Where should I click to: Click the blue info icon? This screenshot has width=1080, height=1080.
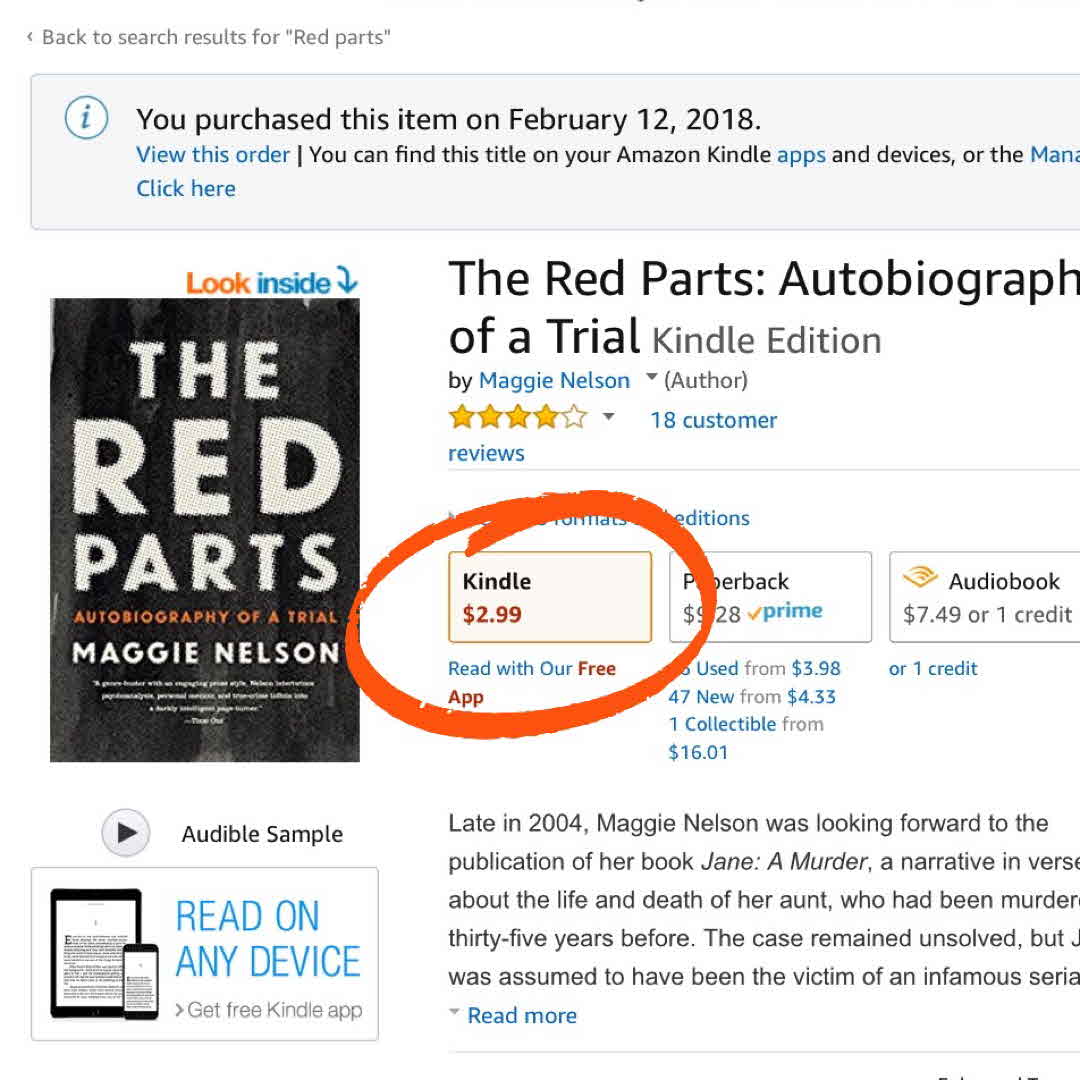[x=87, y=119]
